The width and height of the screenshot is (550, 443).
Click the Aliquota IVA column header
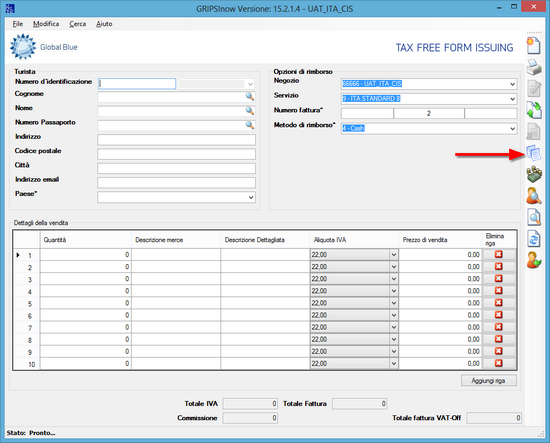[x=354, y=240]
